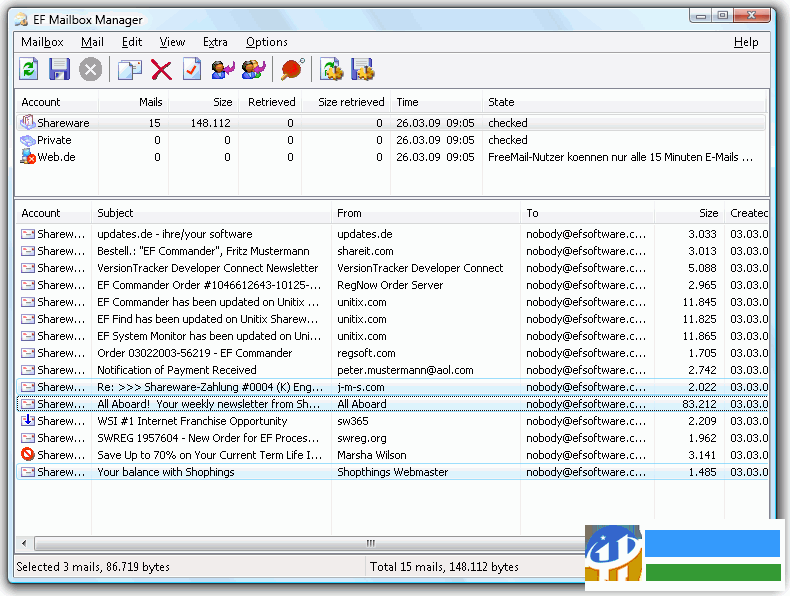Click status bar 'Total 15 mails, 148.112 bytes'
The height and width of the screenshot is (596, 790).
(444, 567)
